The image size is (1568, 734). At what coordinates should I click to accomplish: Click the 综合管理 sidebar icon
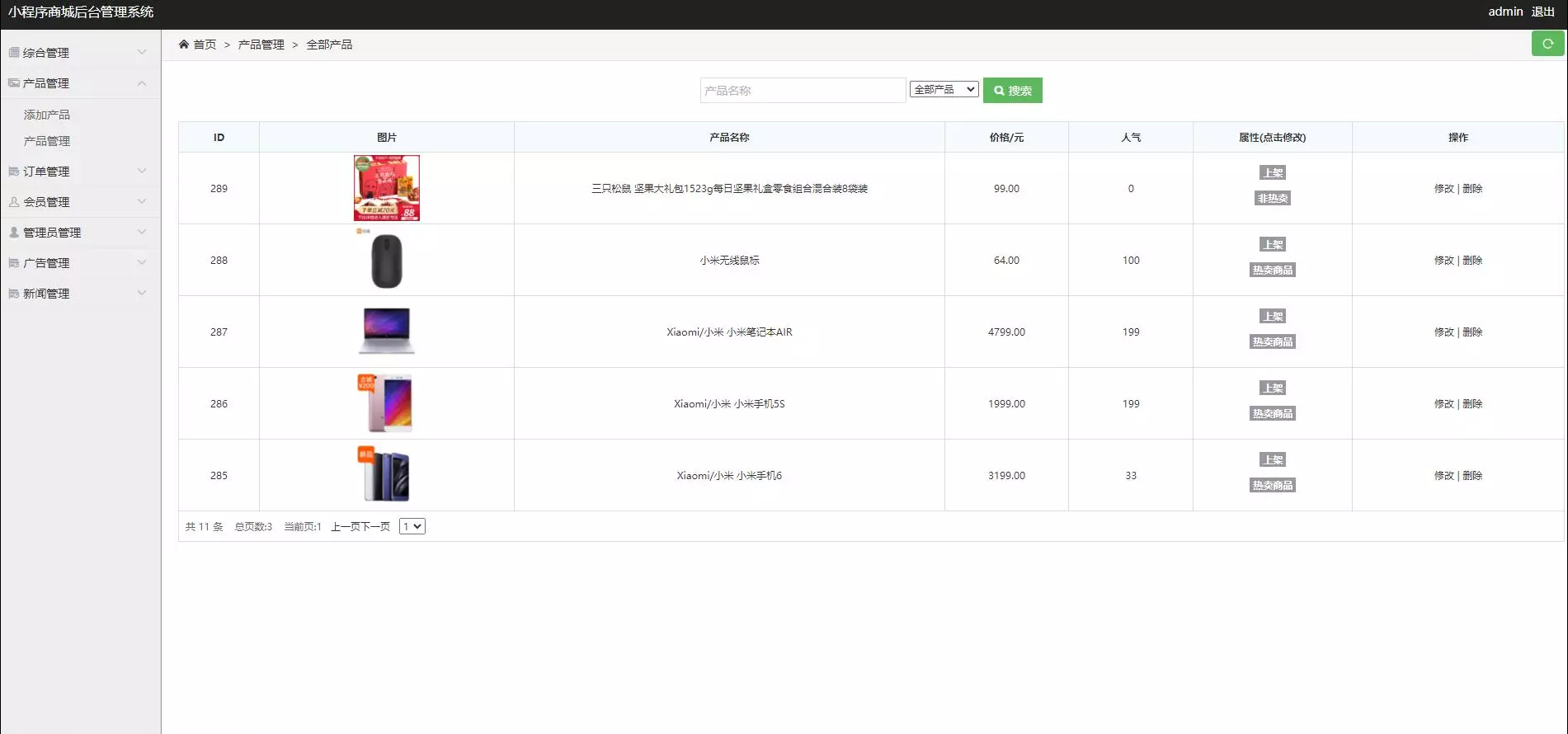[x=14, y=52]
